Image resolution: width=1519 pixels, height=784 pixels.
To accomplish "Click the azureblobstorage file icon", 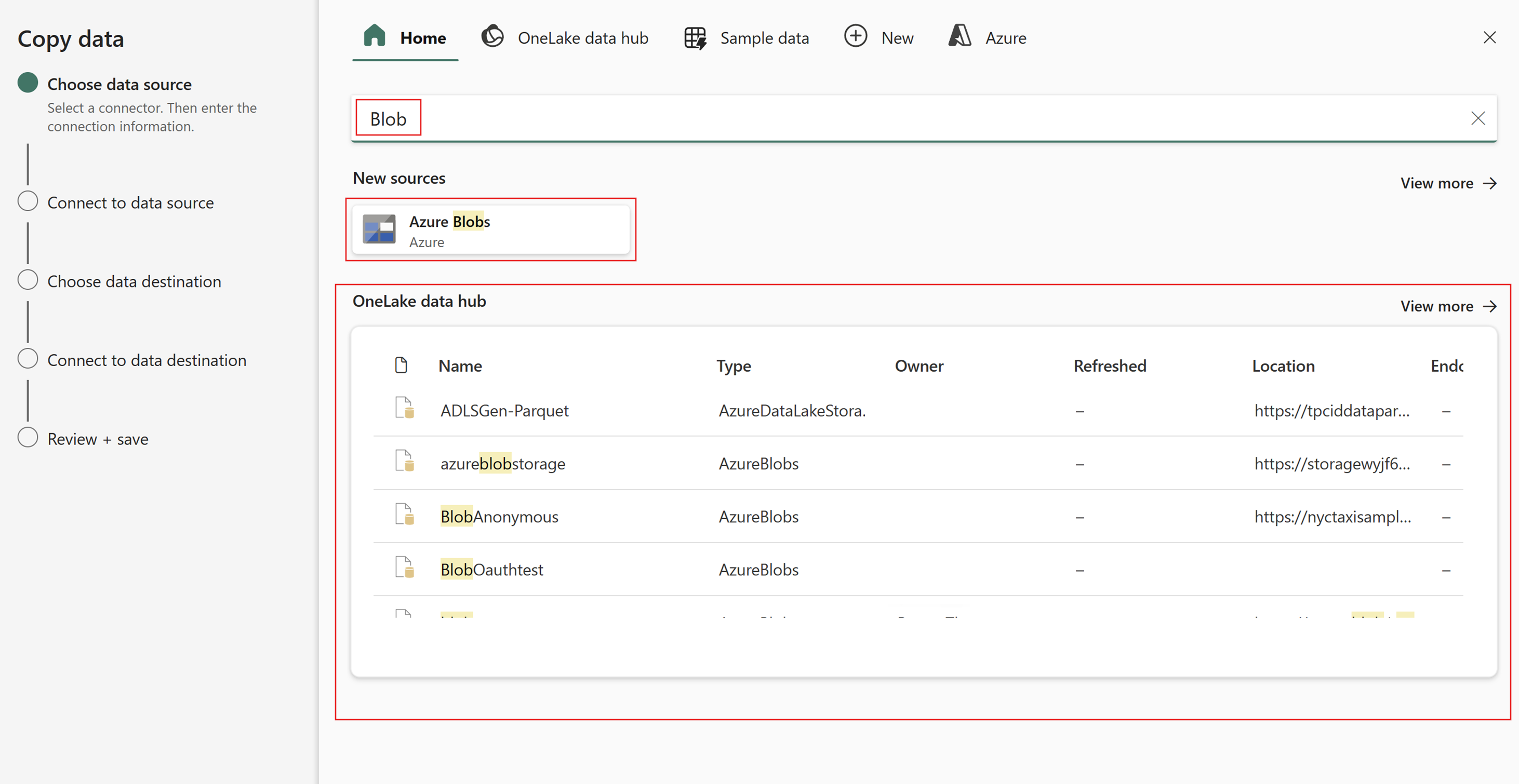I will tap(404, 461).
